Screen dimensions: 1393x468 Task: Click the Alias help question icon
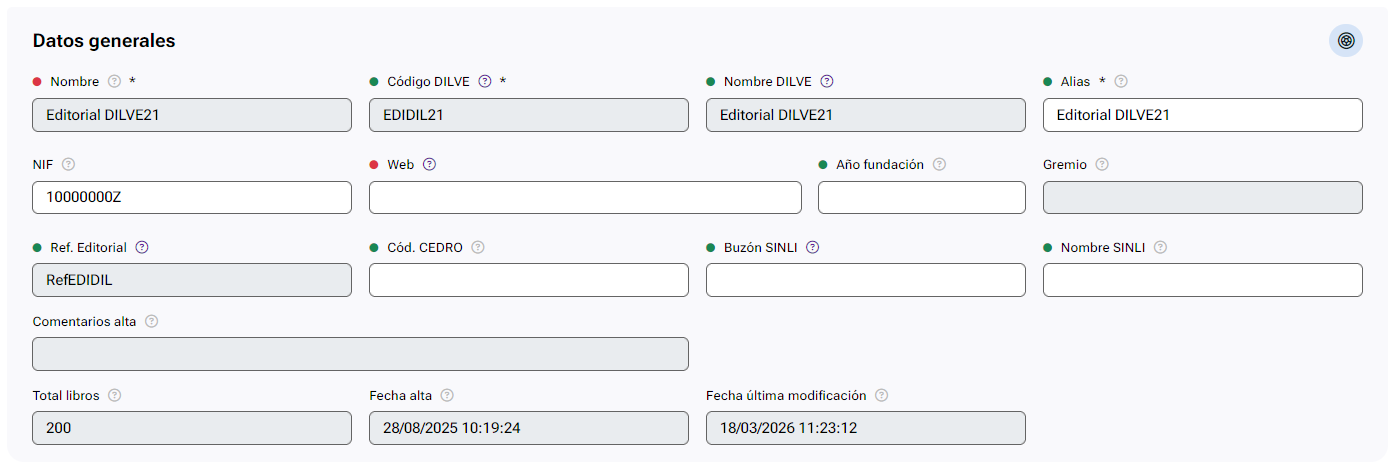(1121, 82)
